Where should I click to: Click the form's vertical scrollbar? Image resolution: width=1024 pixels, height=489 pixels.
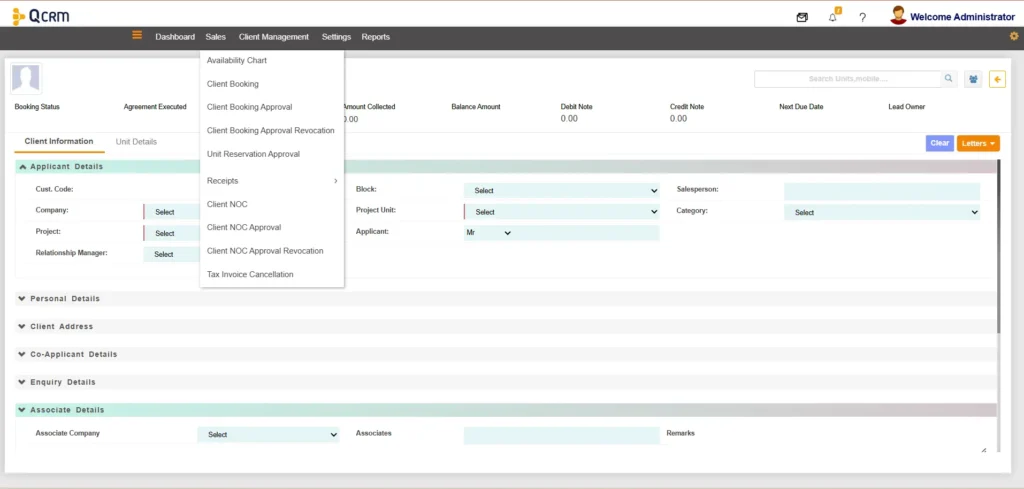coord(999,247)
